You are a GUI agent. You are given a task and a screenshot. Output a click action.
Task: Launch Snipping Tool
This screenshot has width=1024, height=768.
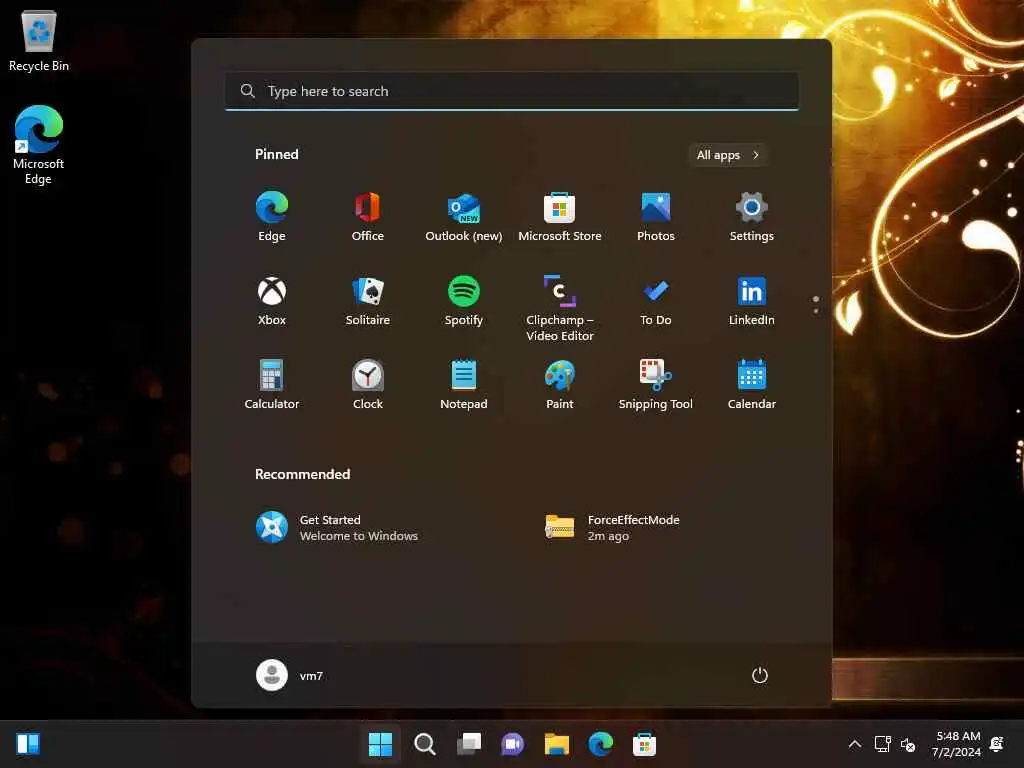656,385
